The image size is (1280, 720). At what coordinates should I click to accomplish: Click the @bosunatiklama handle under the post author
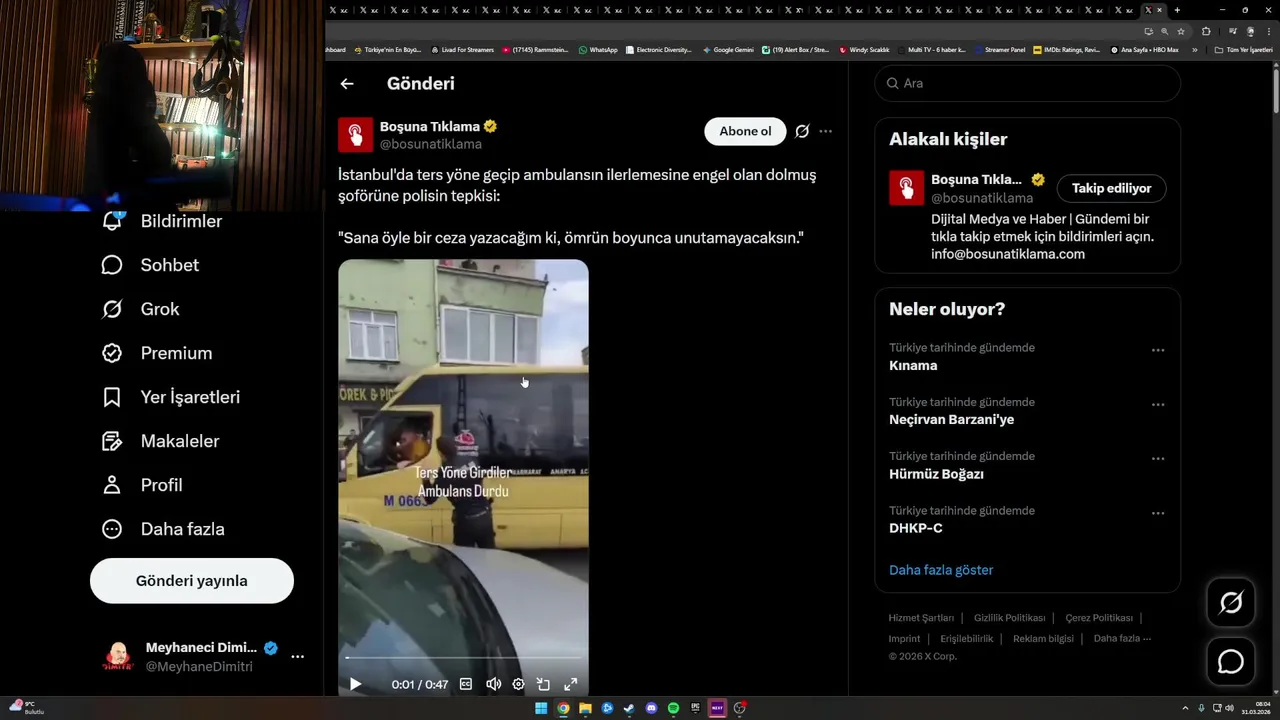431,144
